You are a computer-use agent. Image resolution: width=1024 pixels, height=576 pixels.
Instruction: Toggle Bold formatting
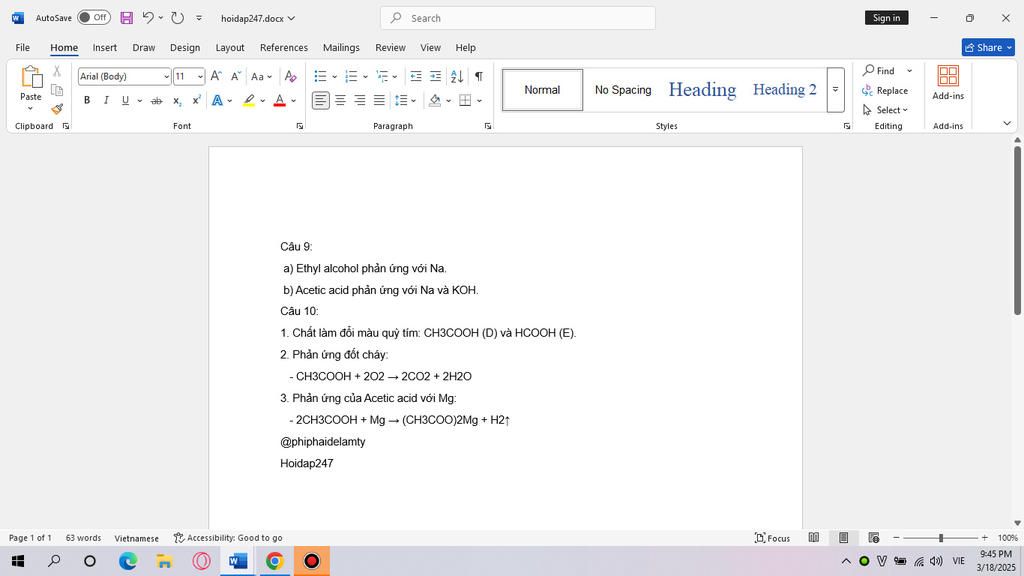[x=87, y=100]
